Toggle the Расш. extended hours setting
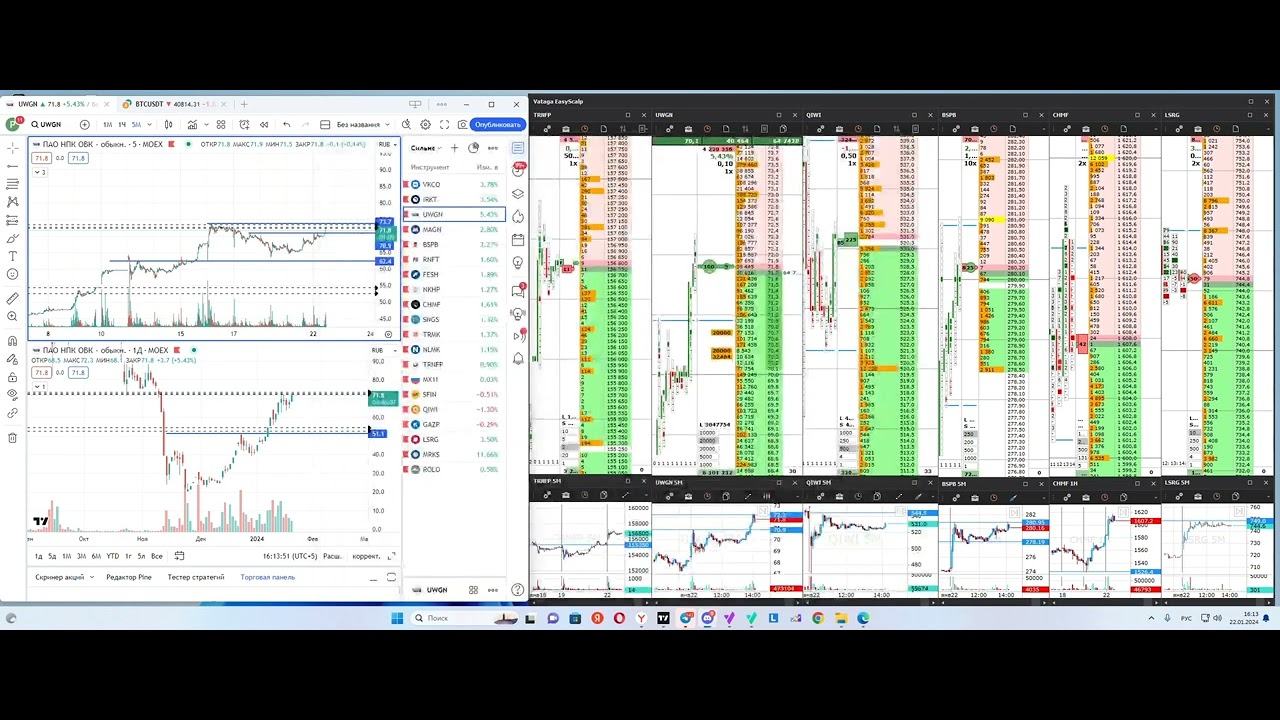Image resolution: width=1280 pixels, height=720 pixels. pyautogui.click(x=332, y=556)
